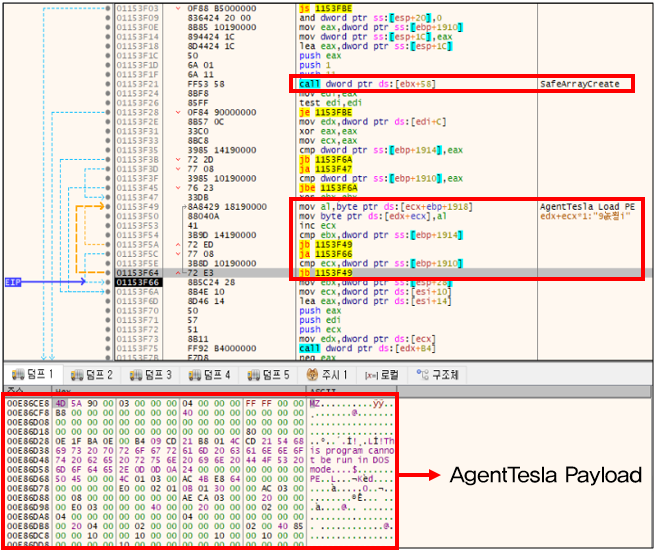The image size is (657, 551).
Task: Toggle breakpoint dot at address 01153F03
Action: click(x=108, y=8)
